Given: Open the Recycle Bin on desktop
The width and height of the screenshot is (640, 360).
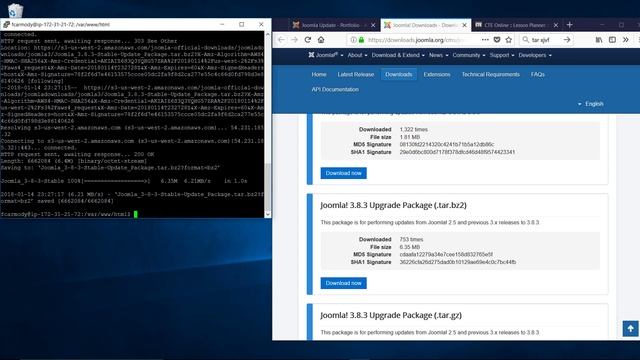Looking at the screenshot, I should pos(15,10).
